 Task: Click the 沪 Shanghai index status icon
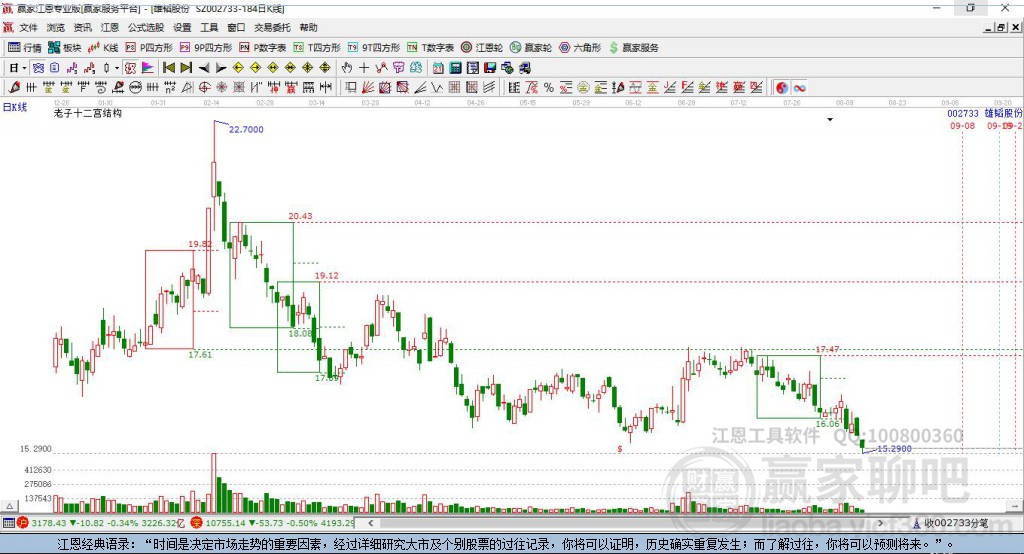pos(23,523)
